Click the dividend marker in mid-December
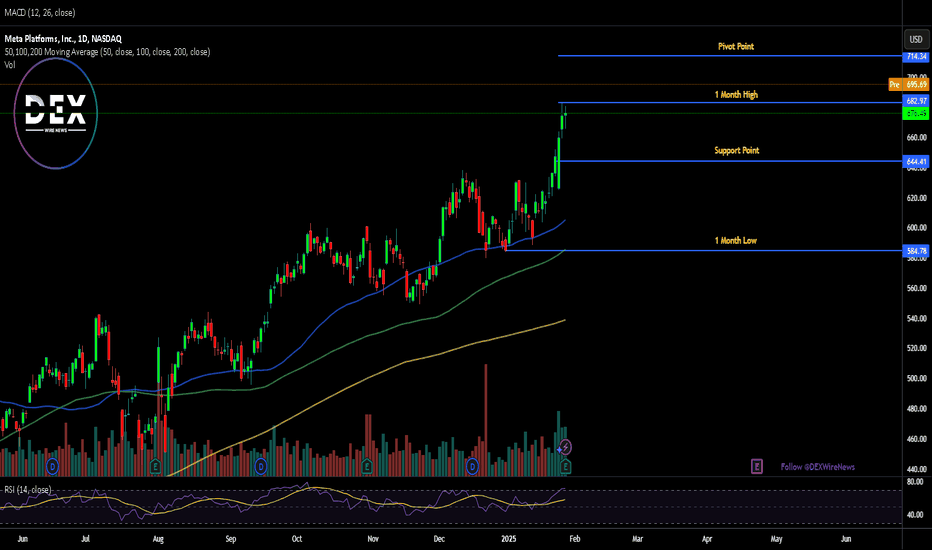Image resolution: width=932 pixels, height=550 pixels. 473,467
